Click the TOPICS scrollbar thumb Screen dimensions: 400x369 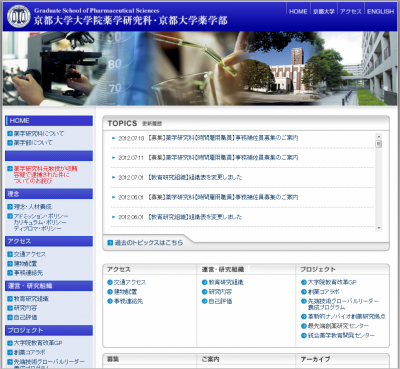click(378, 144)
